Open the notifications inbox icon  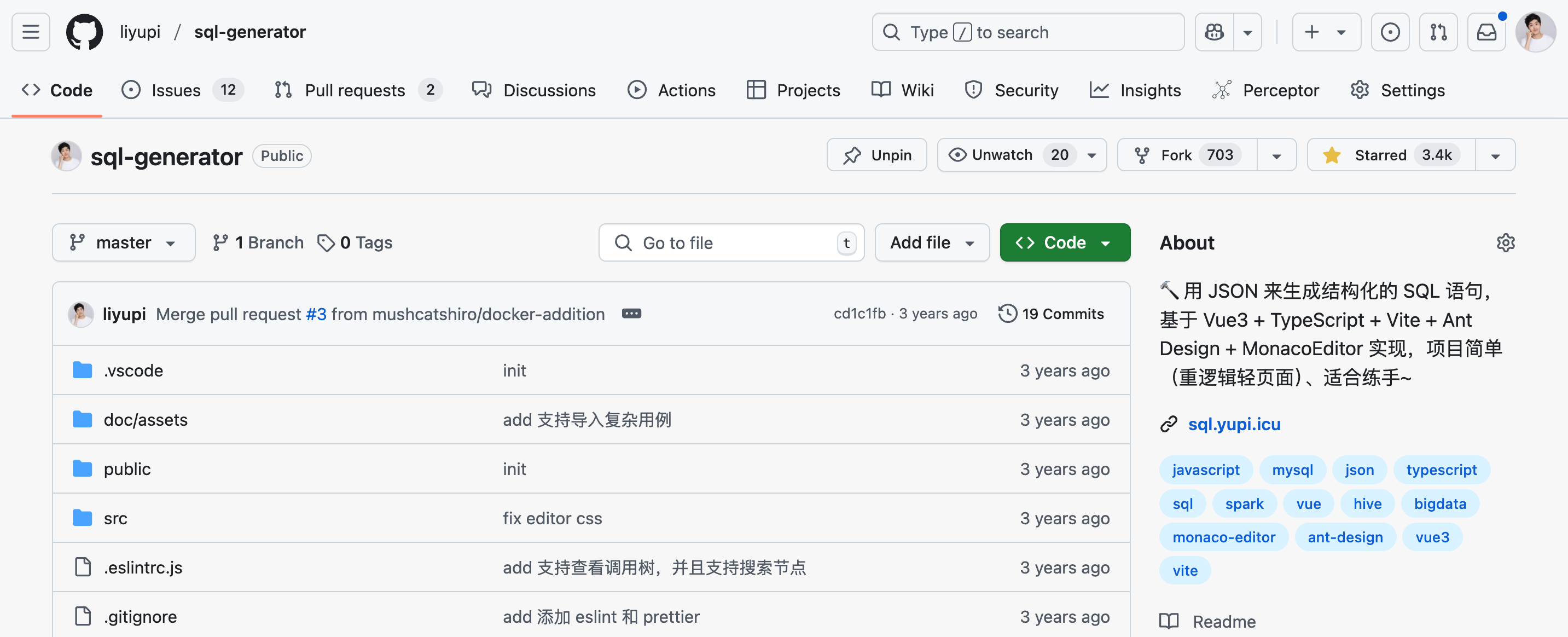(x=1486, y=32)
